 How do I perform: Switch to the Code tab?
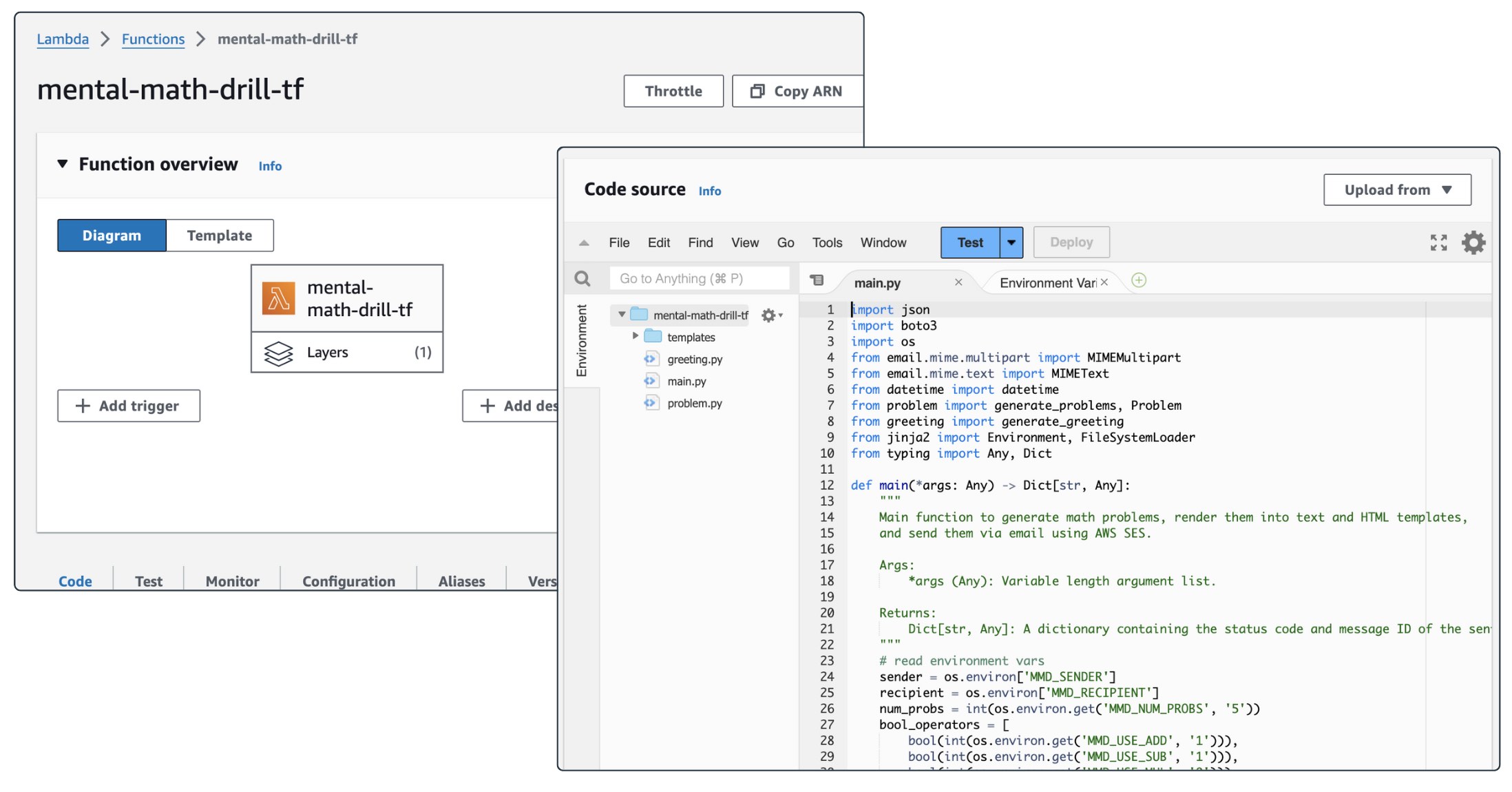pos(75,581)
